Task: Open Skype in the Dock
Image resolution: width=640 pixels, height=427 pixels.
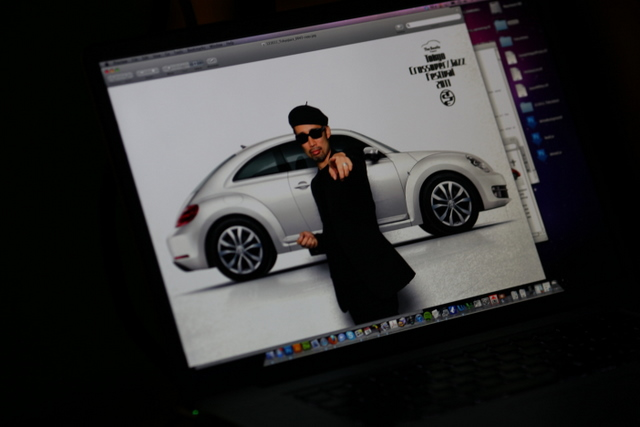Action: (350, 335)
